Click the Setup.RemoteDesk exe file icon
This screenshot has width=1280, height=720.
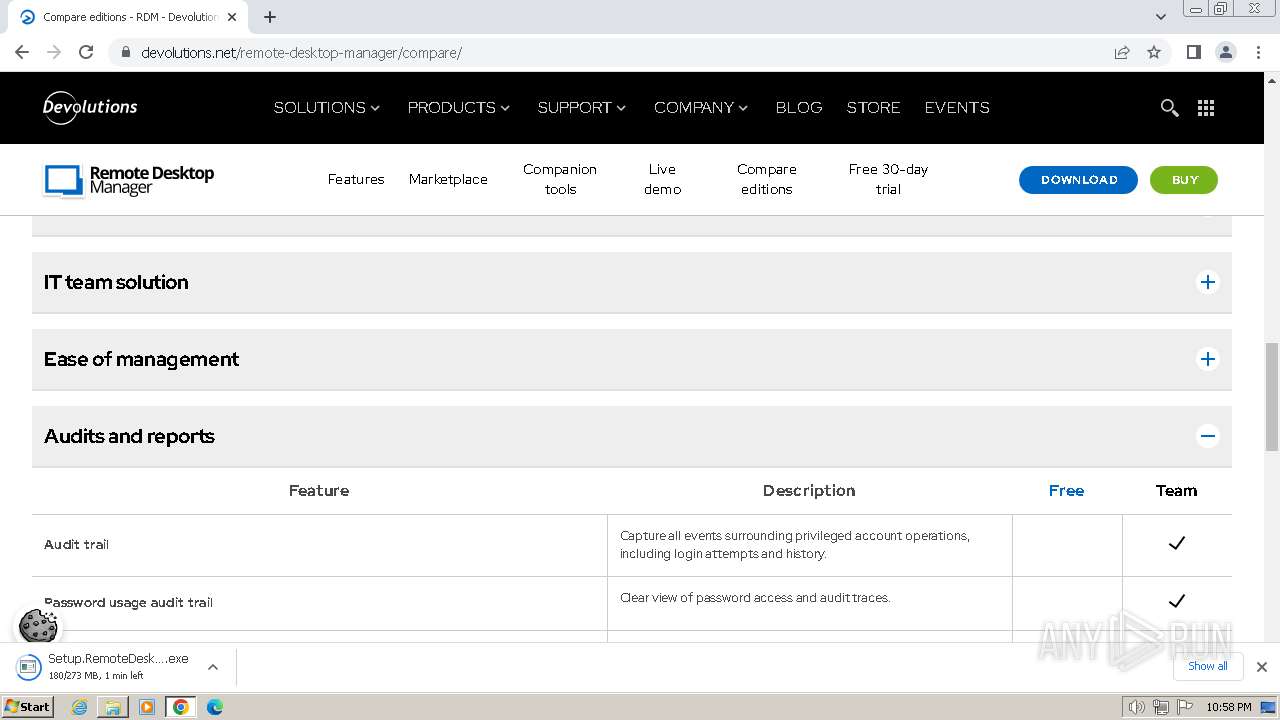pyautogui.click(x=29, y=666)
